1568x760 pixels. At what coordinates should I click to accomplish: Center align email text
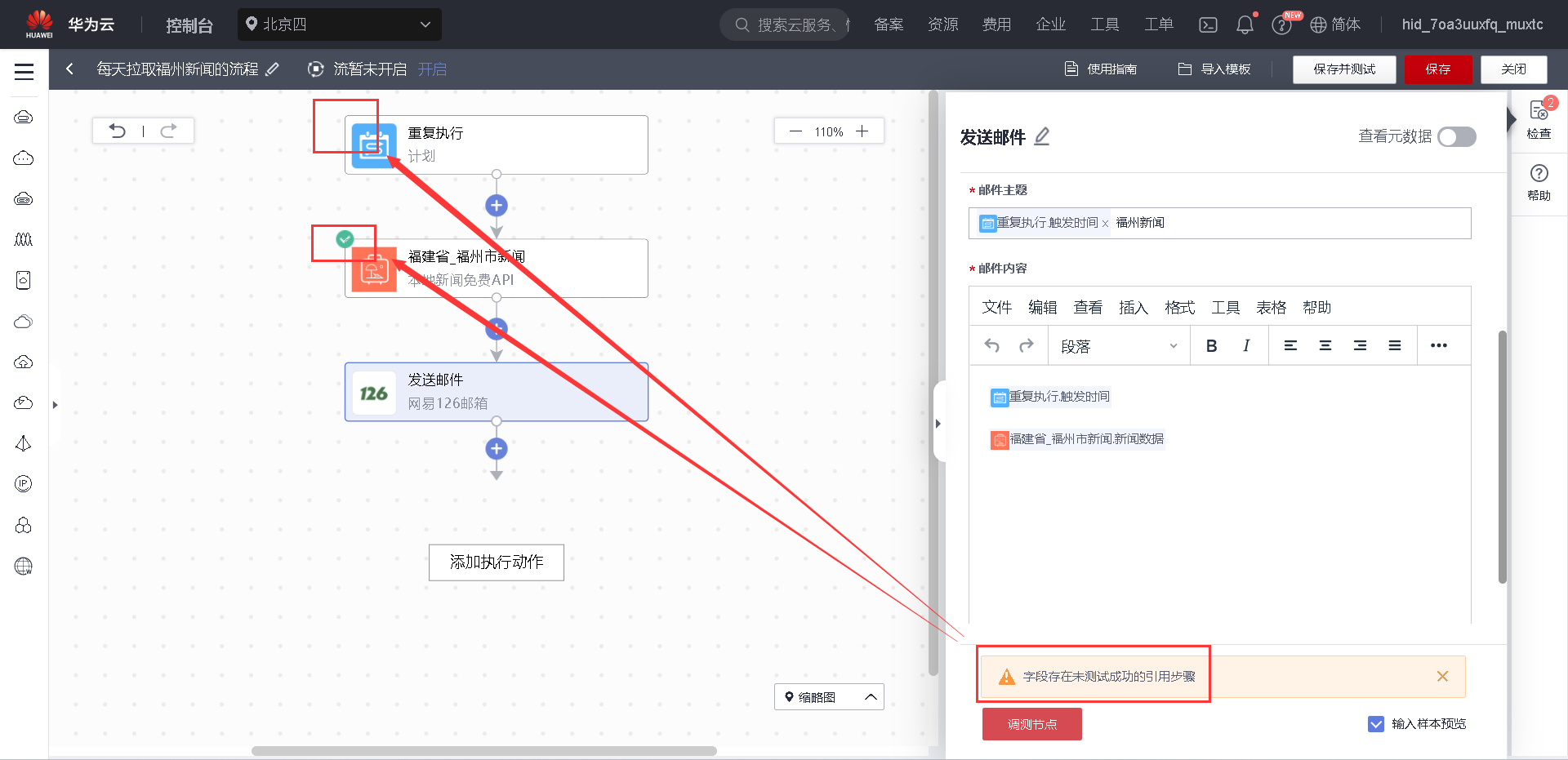pyautogui.click(x=1325, y=346)
